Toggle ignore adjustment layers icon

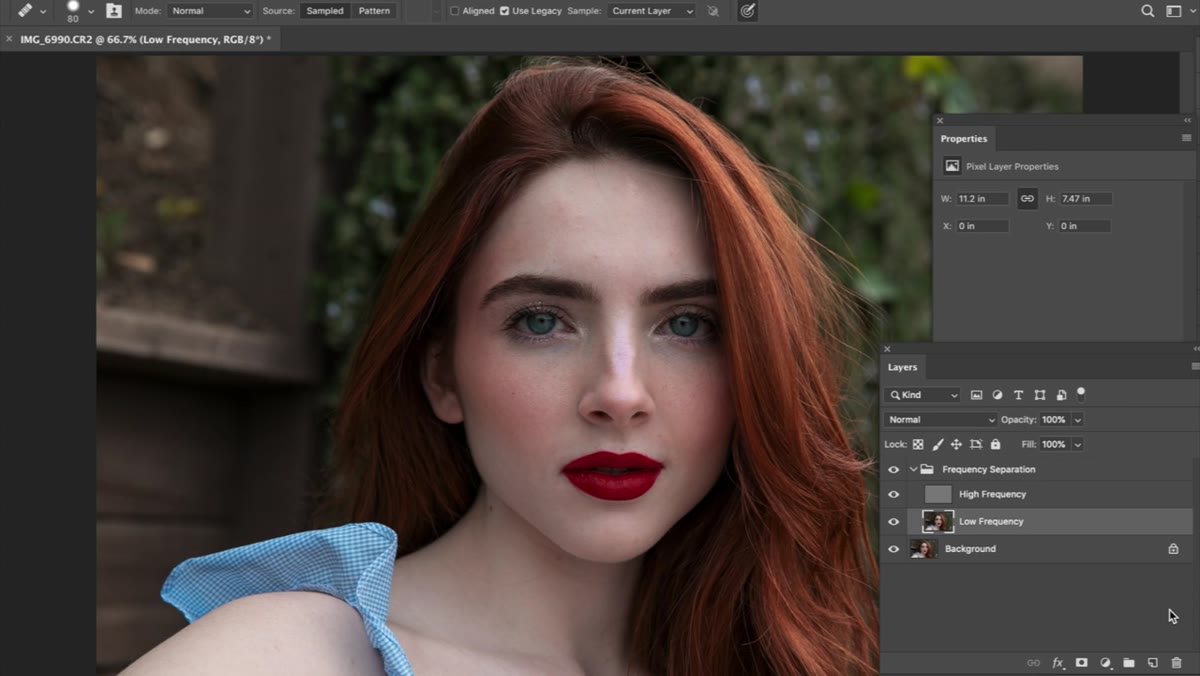[713, 11]
